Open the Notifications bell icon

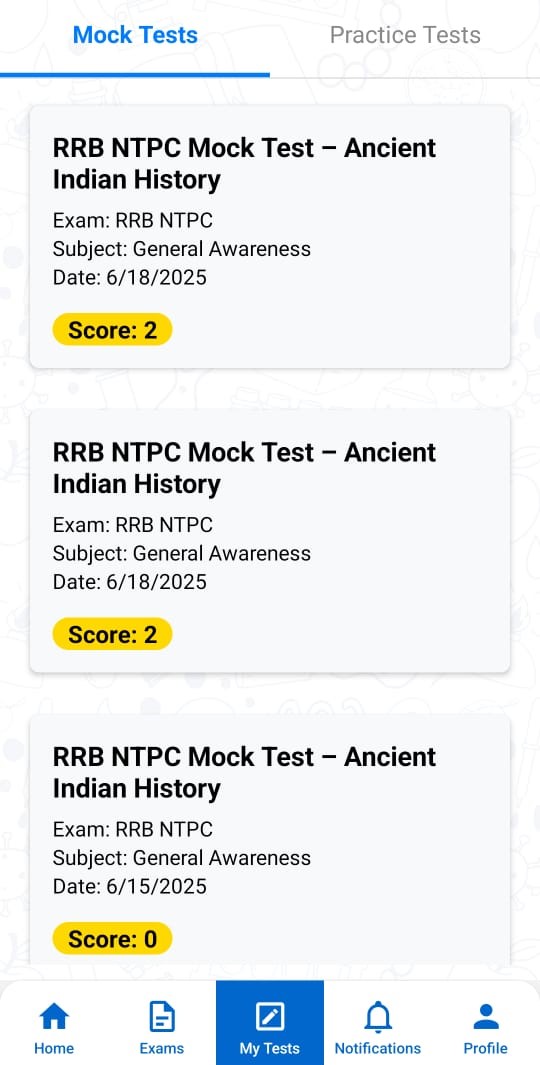[378, 1017]
